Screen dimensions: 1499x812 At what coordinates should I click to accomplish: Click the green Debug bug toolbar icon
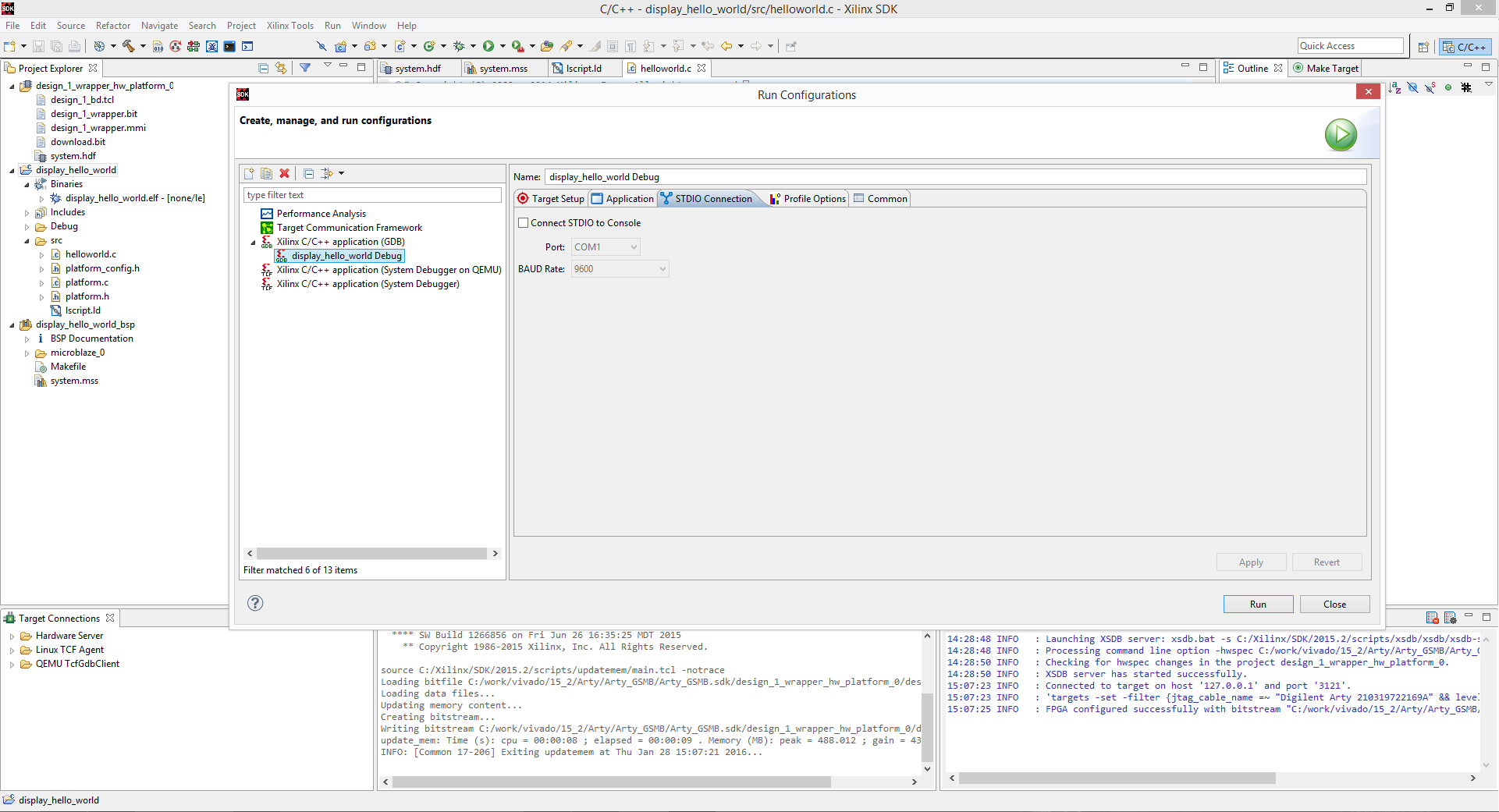(x=459, y=46)
